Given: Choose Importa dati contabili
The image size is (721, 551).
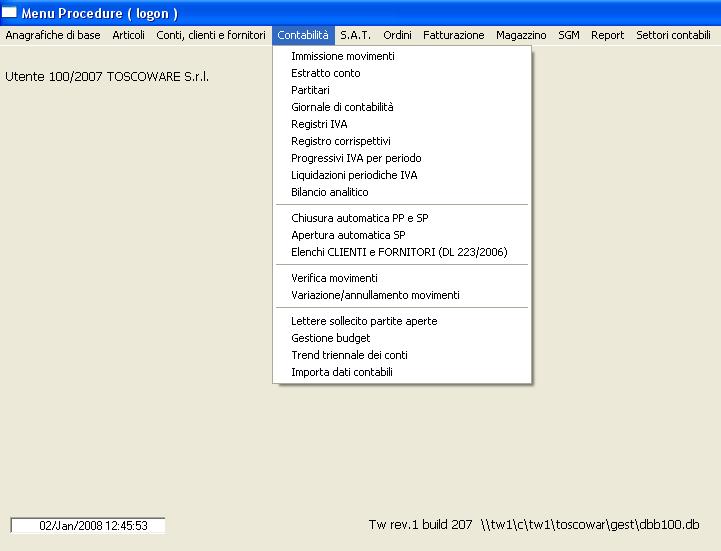Looking at the screenshot, I should 402,372.
